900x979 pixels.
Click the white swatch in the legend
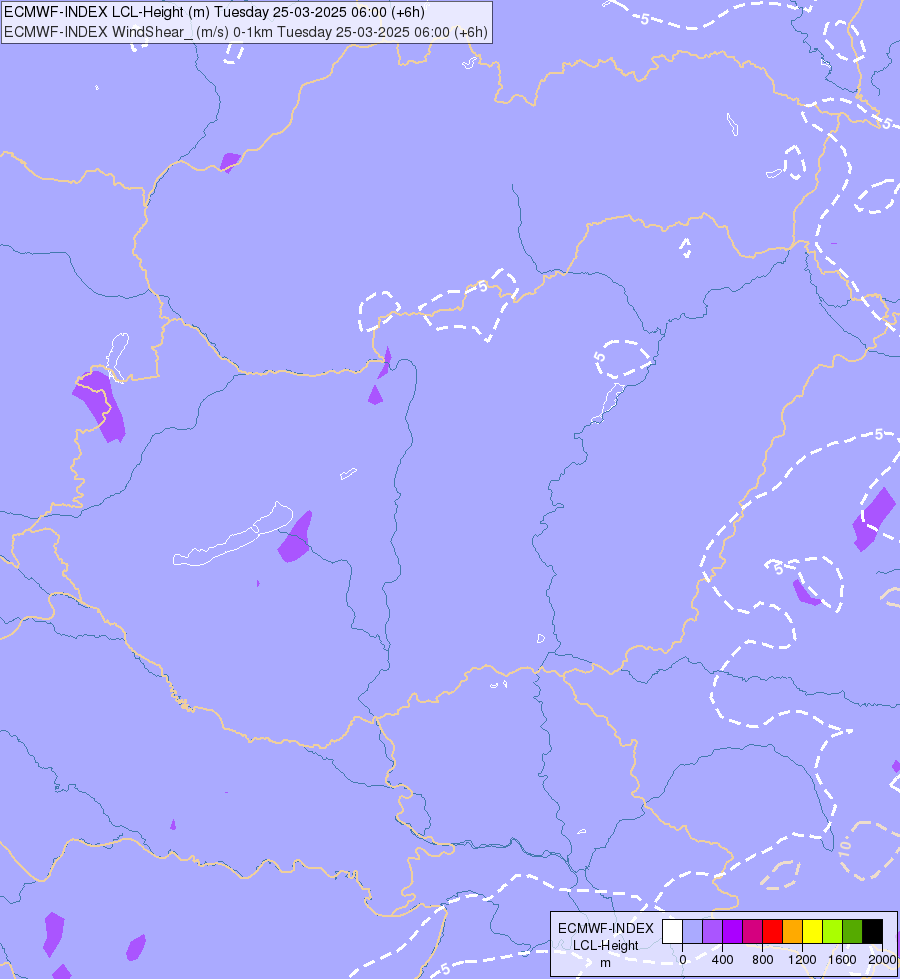point(673,931)
